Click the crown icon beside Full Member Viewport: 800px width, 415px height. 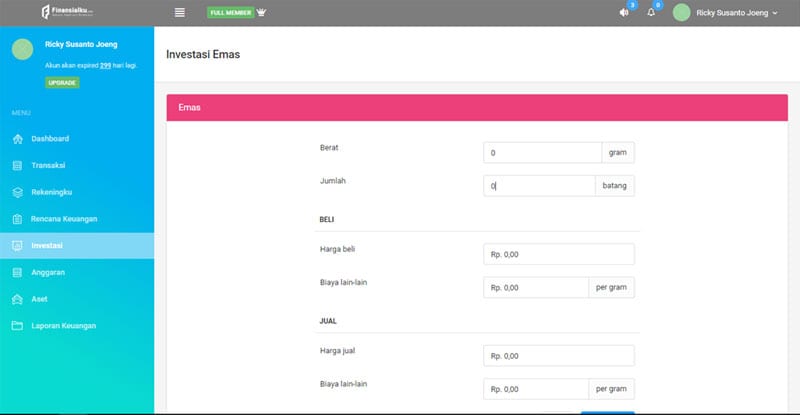click(x=261, y=12)
